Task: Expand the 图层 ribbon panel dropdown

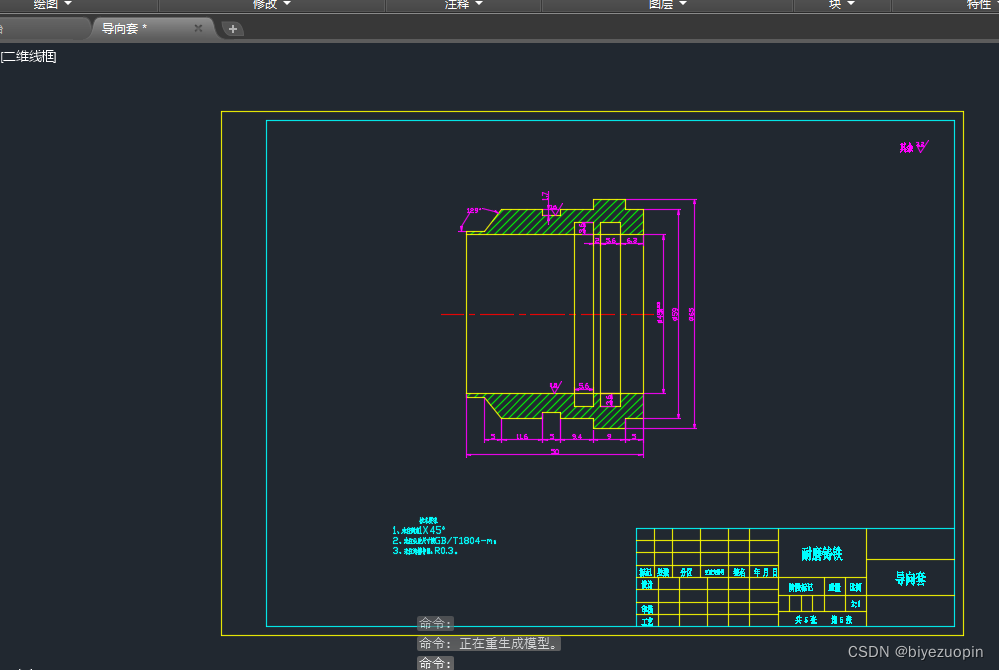Action: point(668,4)
